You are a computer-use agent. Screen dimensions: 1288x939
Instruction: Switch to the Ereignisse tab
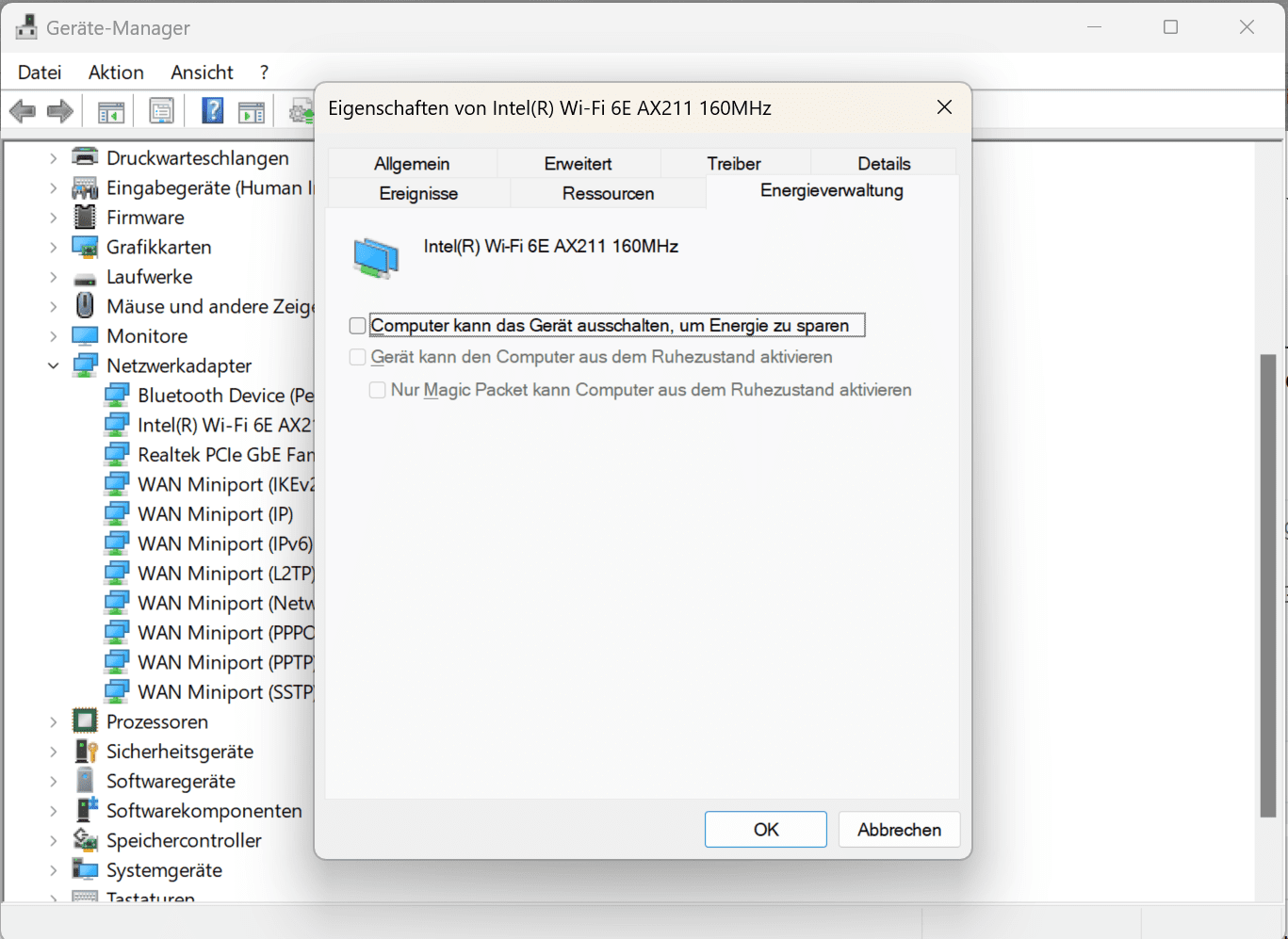pos(418,193)
